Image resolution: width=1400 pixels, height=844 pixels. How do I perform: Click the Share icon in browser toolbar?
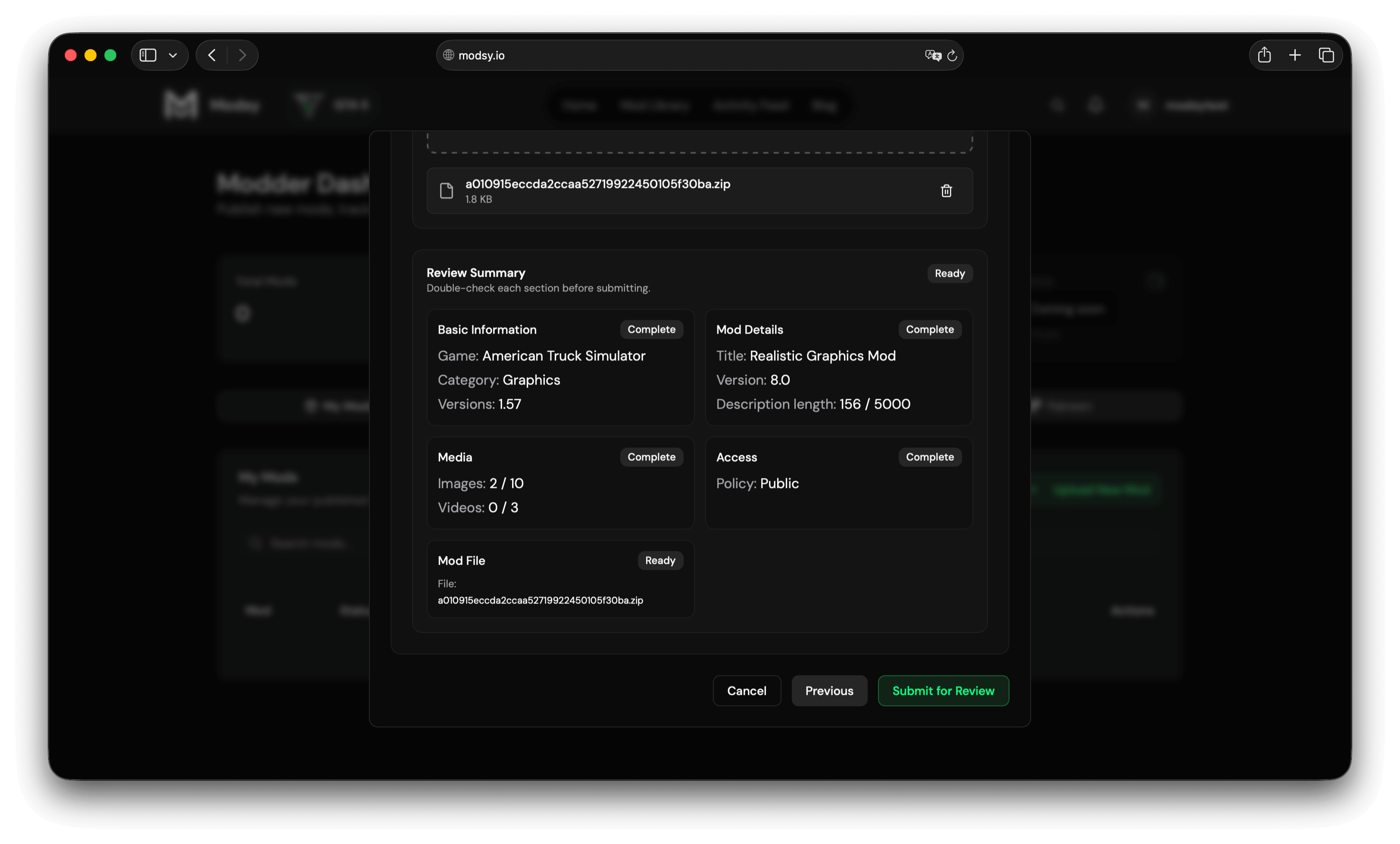point(1264,55)
